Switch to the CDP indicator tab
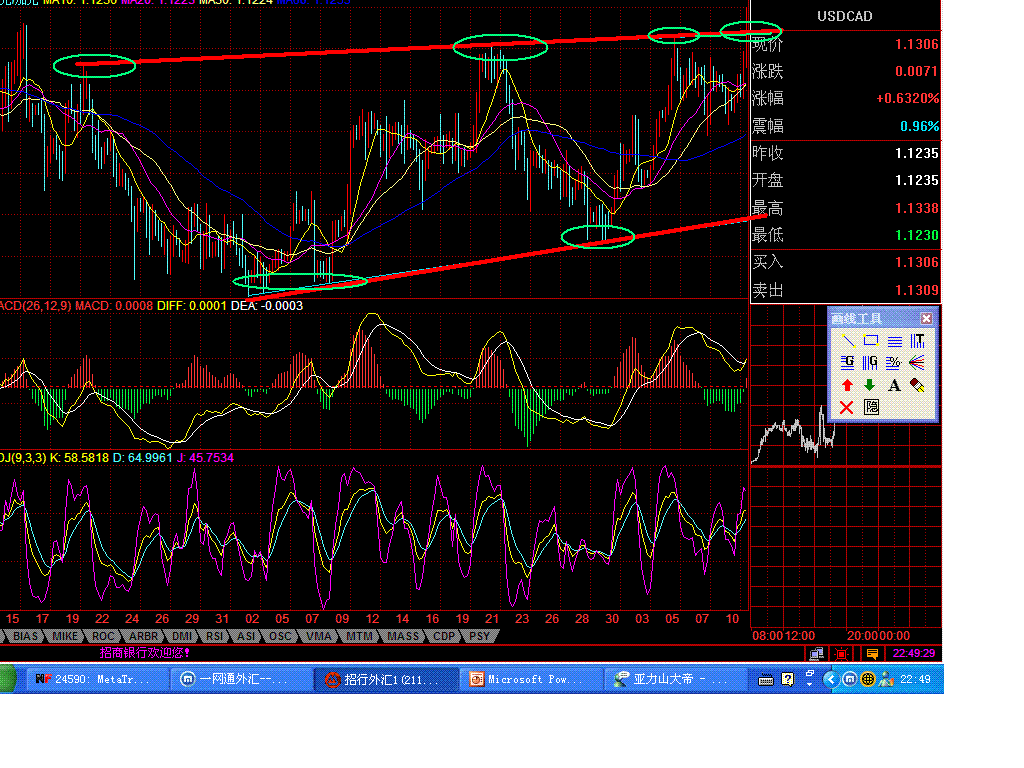The height and width of the screenshot is (768, 1024). 444,636
